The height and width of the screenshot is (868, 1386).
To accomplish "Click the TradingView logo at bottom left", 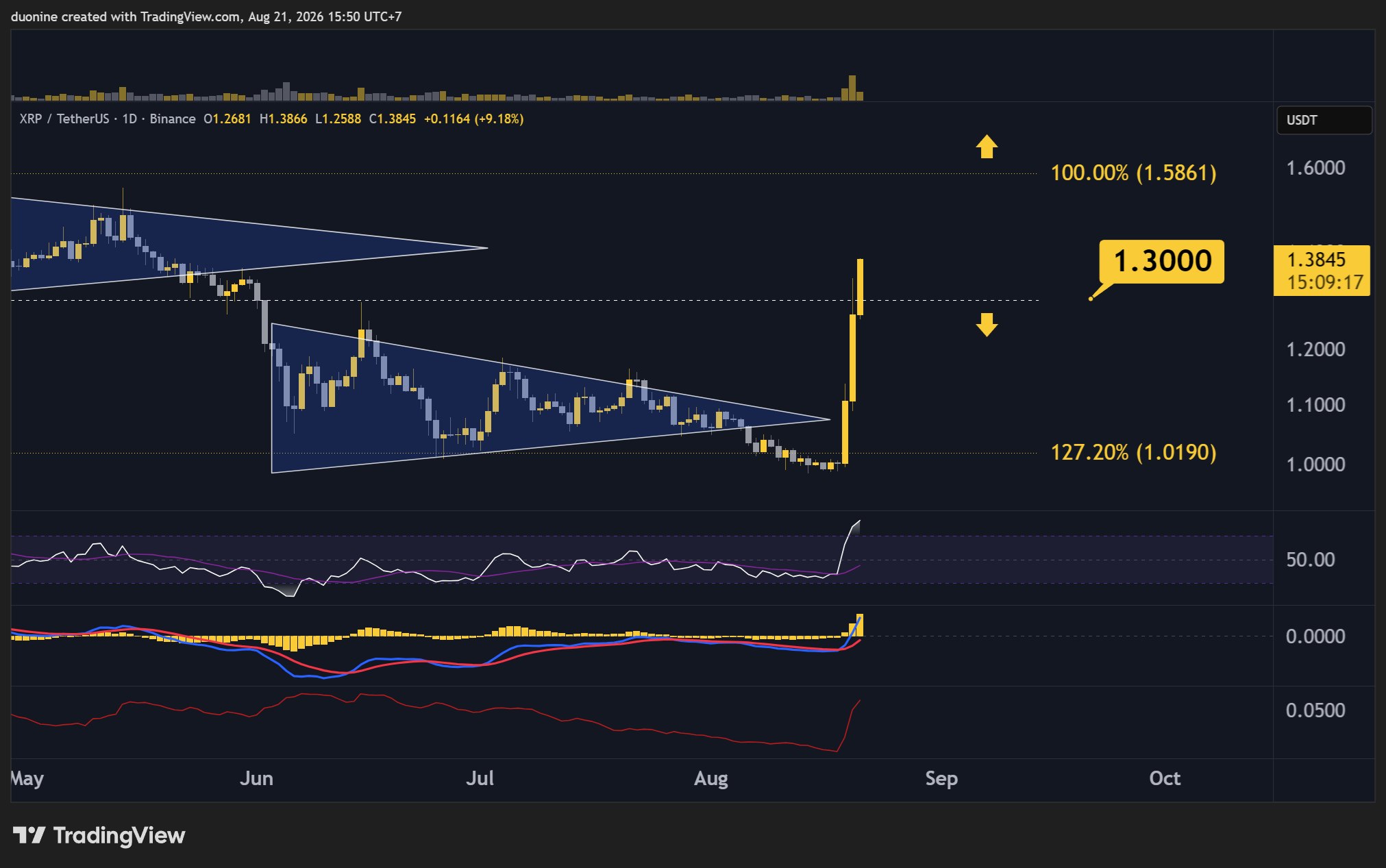I will pyautogui.click(x=99, y=835).
